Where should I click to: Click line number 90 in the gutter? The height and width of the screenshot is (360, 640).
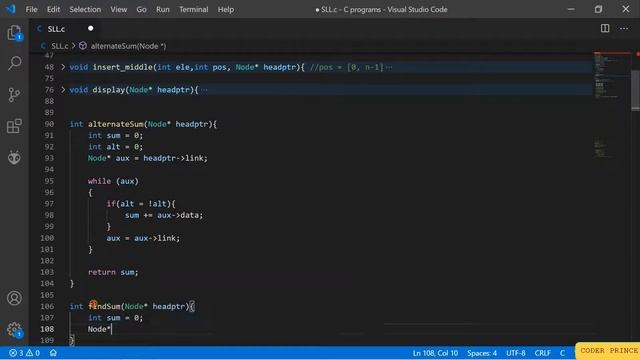pyautogui.click(x=49, y=124)
